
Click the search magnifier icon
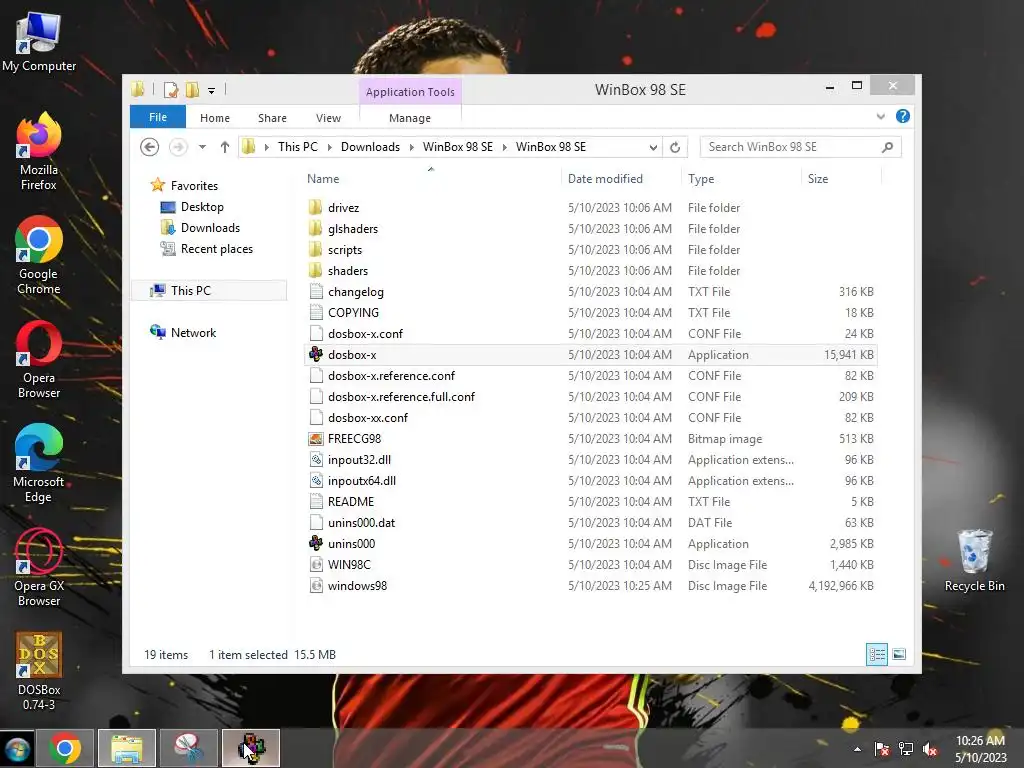pos(887,147)
